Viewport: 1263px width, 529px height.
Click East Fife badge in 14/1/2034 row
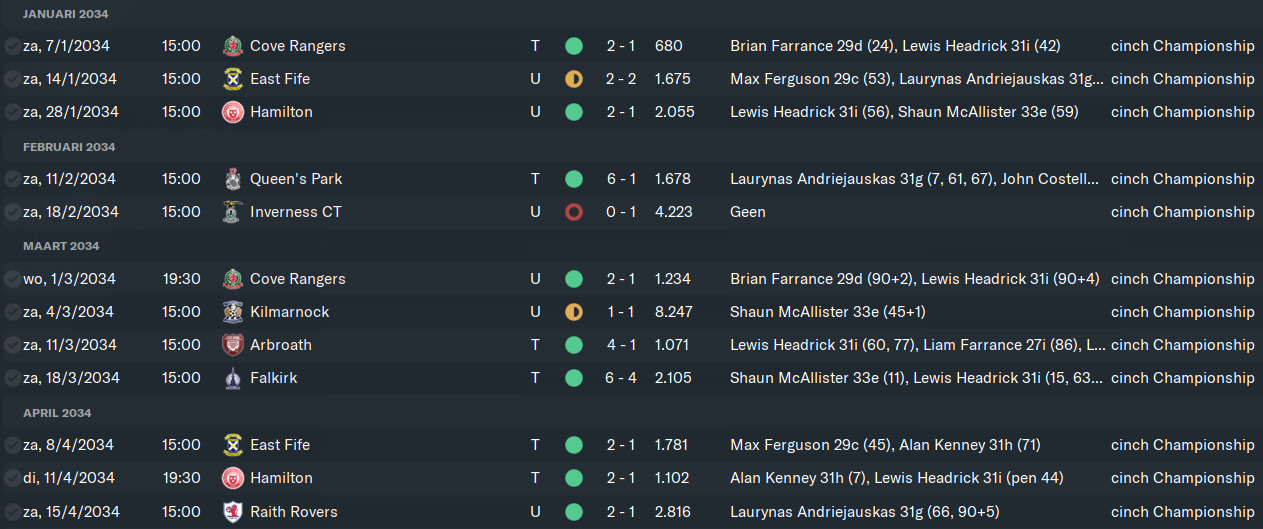click(232, 79)
